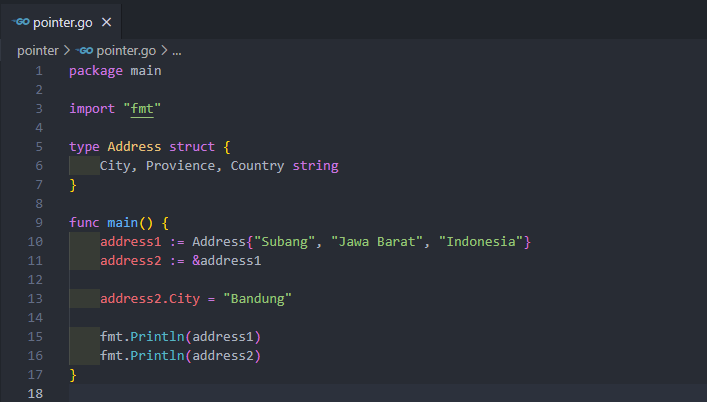707x402 pixels.
Task: Click the "Subang" string literal
Action: pos(285,242)
